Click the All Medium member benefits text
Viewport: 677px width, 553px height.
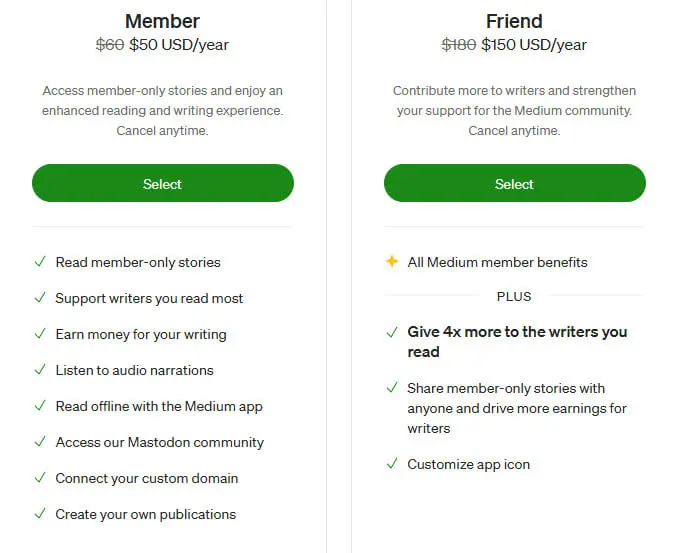(x=497, y=262)
